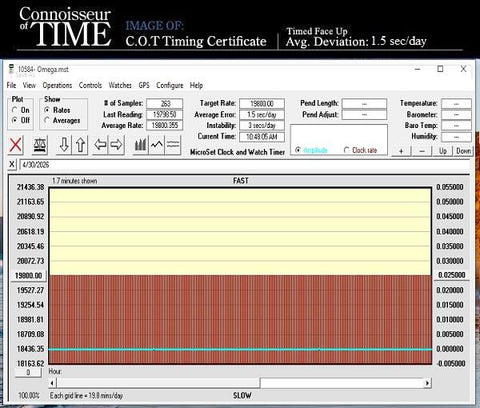Click the right arrow toolbar icon
This screenshot has width=480, height=408.
pos(116,145)
